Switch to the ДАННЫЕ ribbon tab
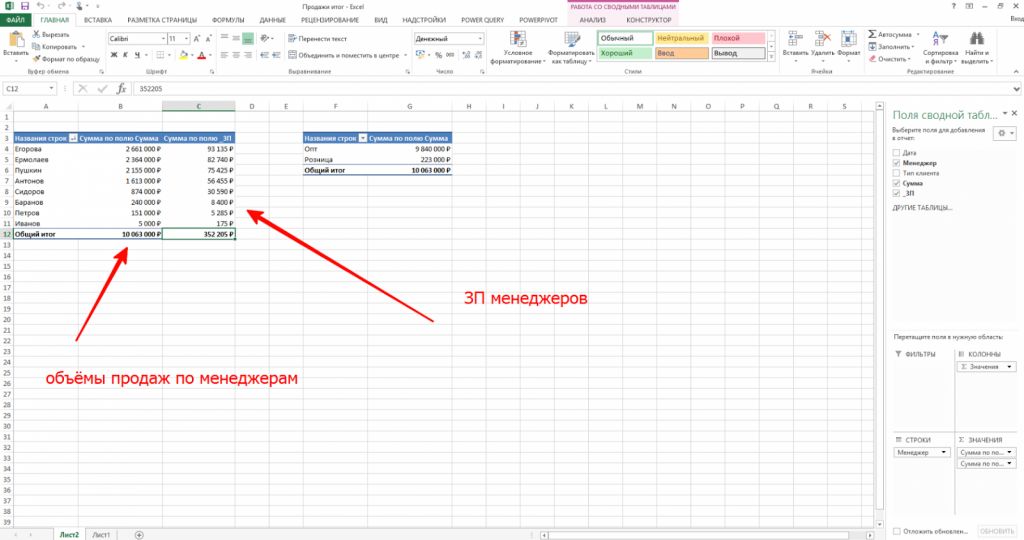The height and width of the screenshot is (540, 1024). tap(272, 20)
